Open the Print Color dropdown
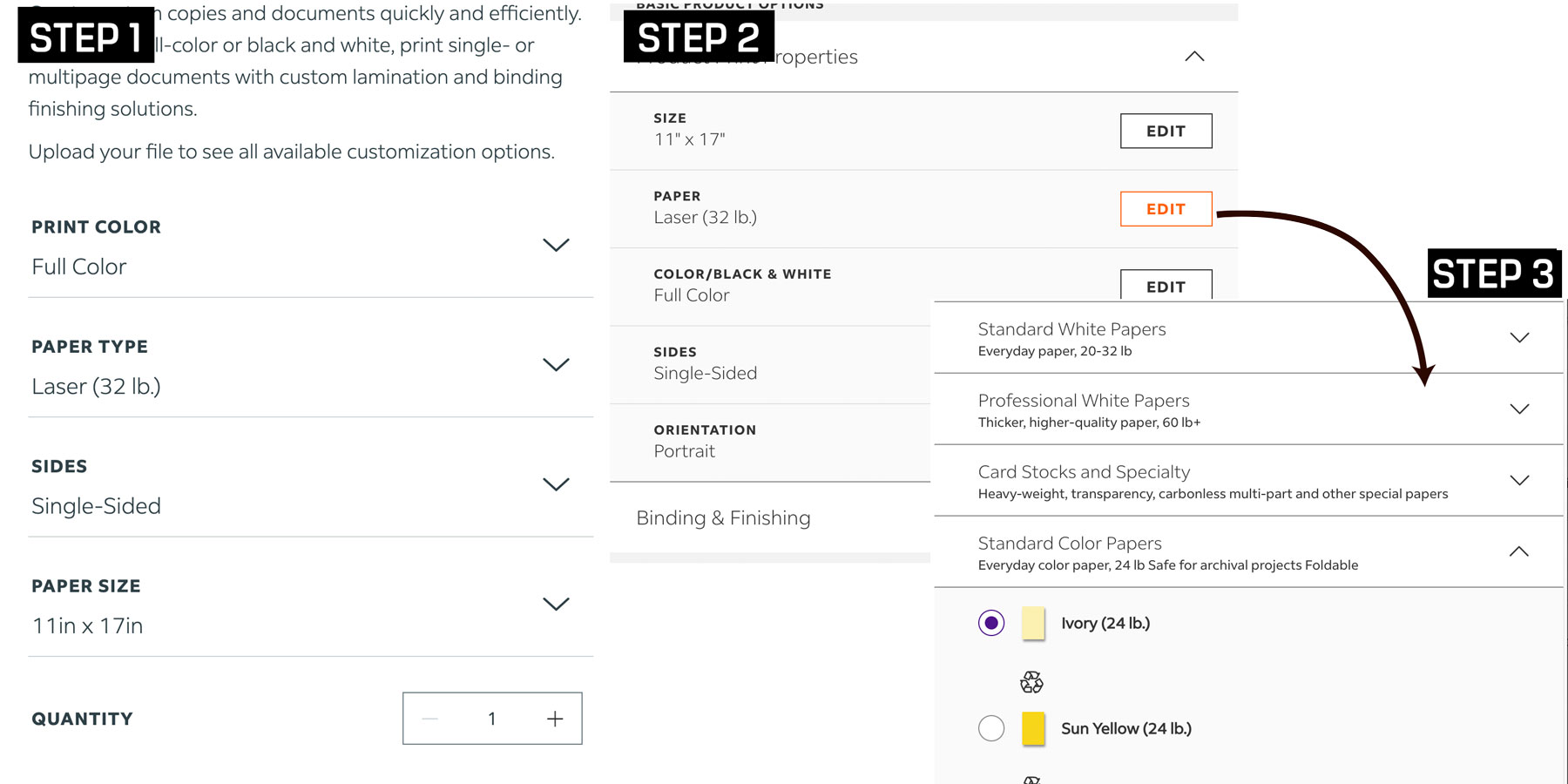 [556, 245]
